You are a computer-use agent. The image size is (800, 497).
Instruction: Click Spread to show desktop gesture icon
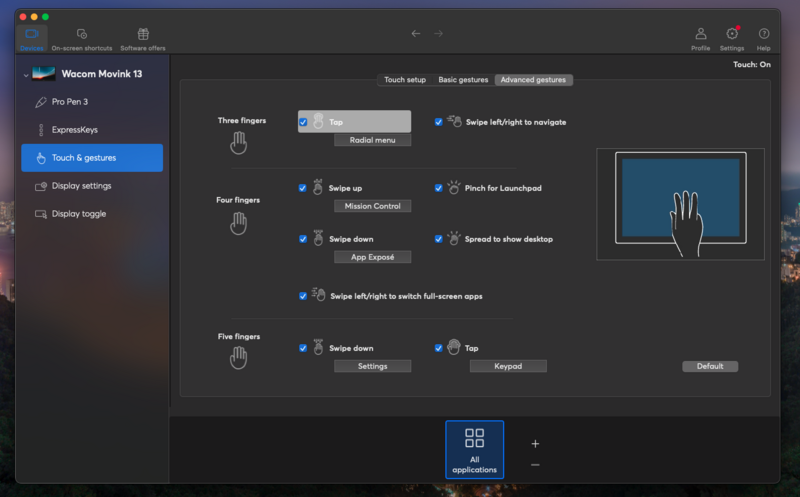click(x=454, y=238)
